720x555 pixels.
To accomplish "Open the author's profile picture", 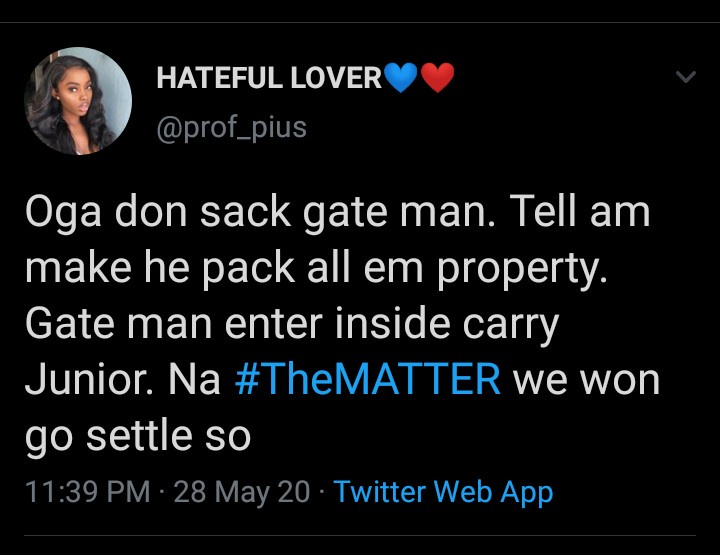I will pos(78,101).
